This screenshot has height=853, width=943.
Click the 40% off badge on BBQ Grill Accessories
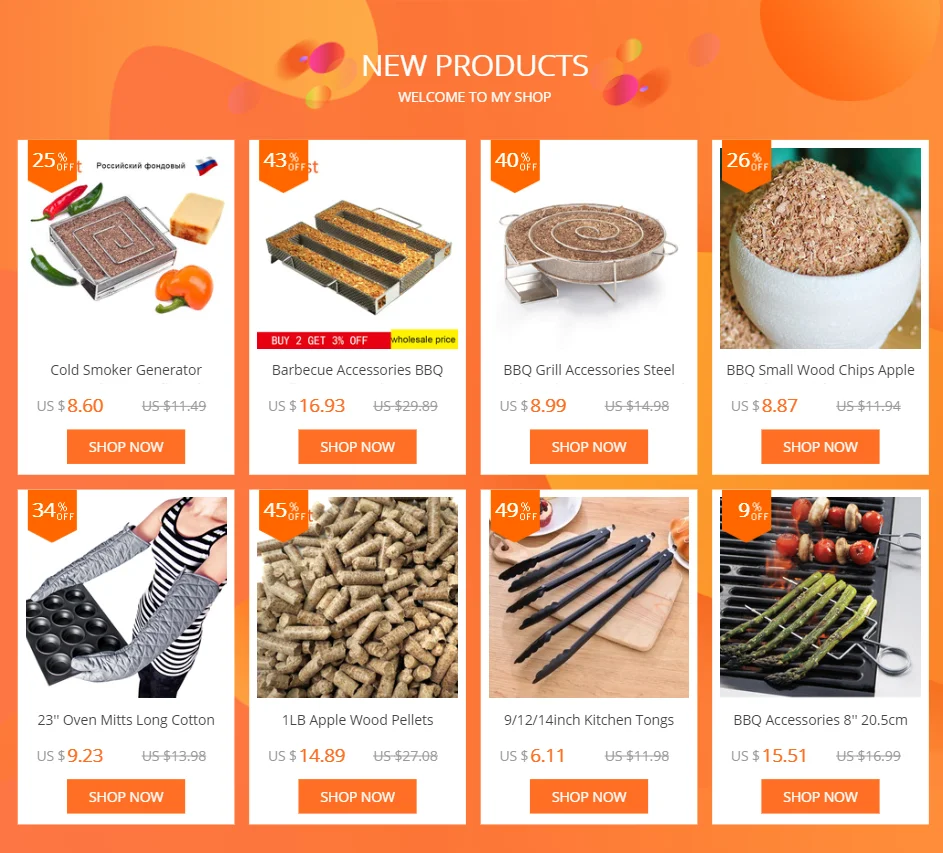pos(515,165)
